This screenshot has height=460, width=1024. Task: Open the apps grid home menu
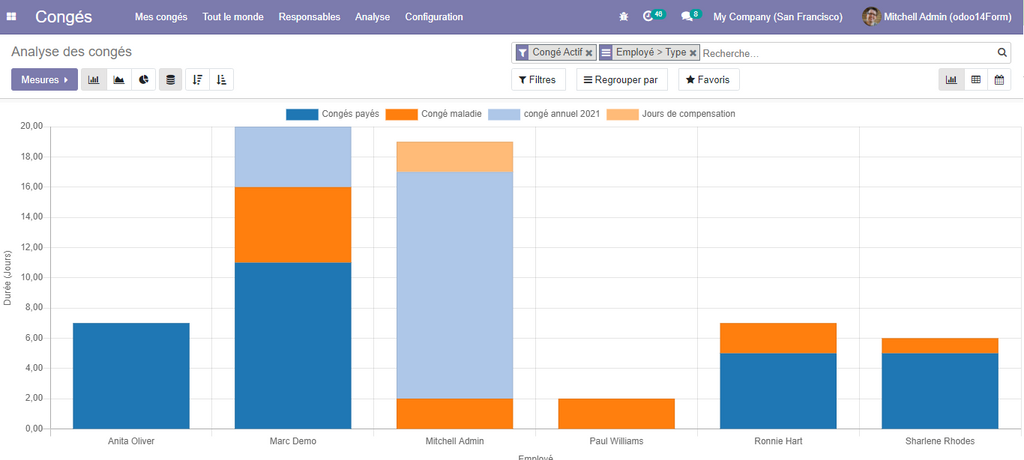[12, 17]
